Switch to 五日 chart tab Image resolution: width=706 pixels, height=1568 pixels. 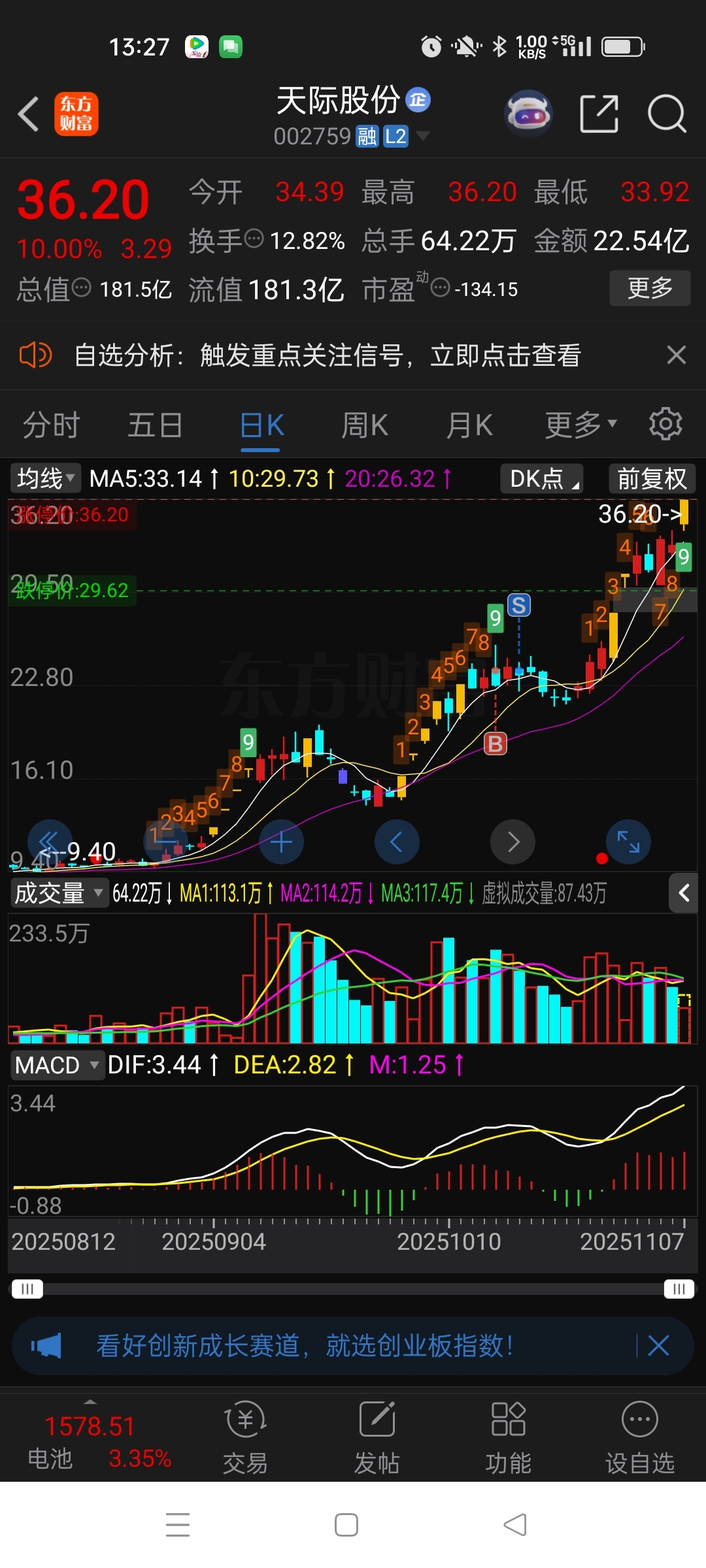[x=155, y=425]
